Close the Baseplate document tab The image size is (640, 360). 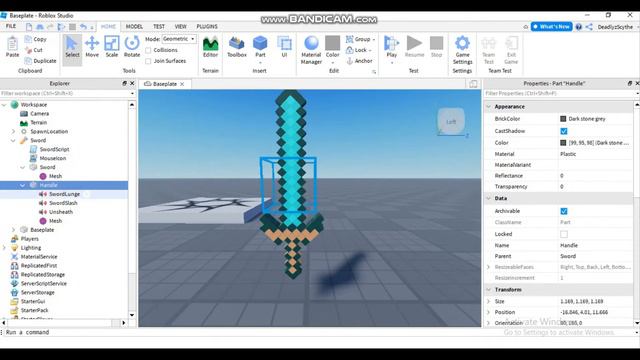point(182,84)
